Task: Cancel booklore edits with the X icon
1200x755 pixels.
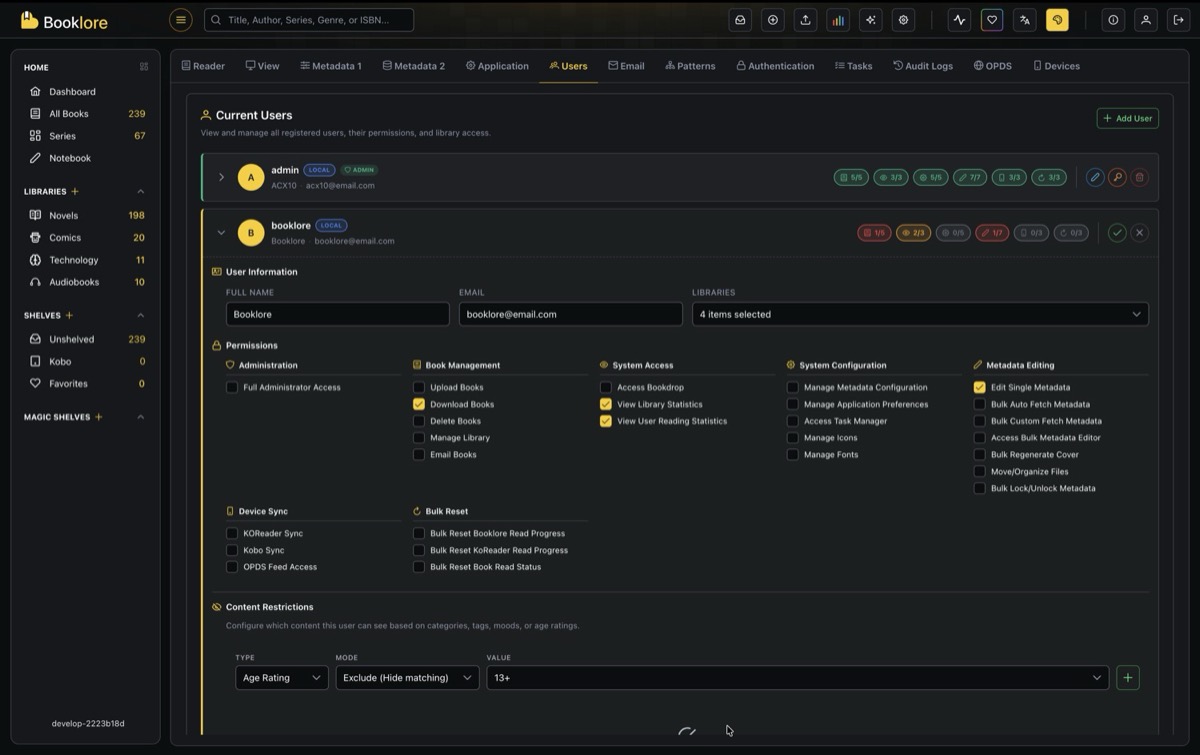Action: click(x=1139, y=233)
